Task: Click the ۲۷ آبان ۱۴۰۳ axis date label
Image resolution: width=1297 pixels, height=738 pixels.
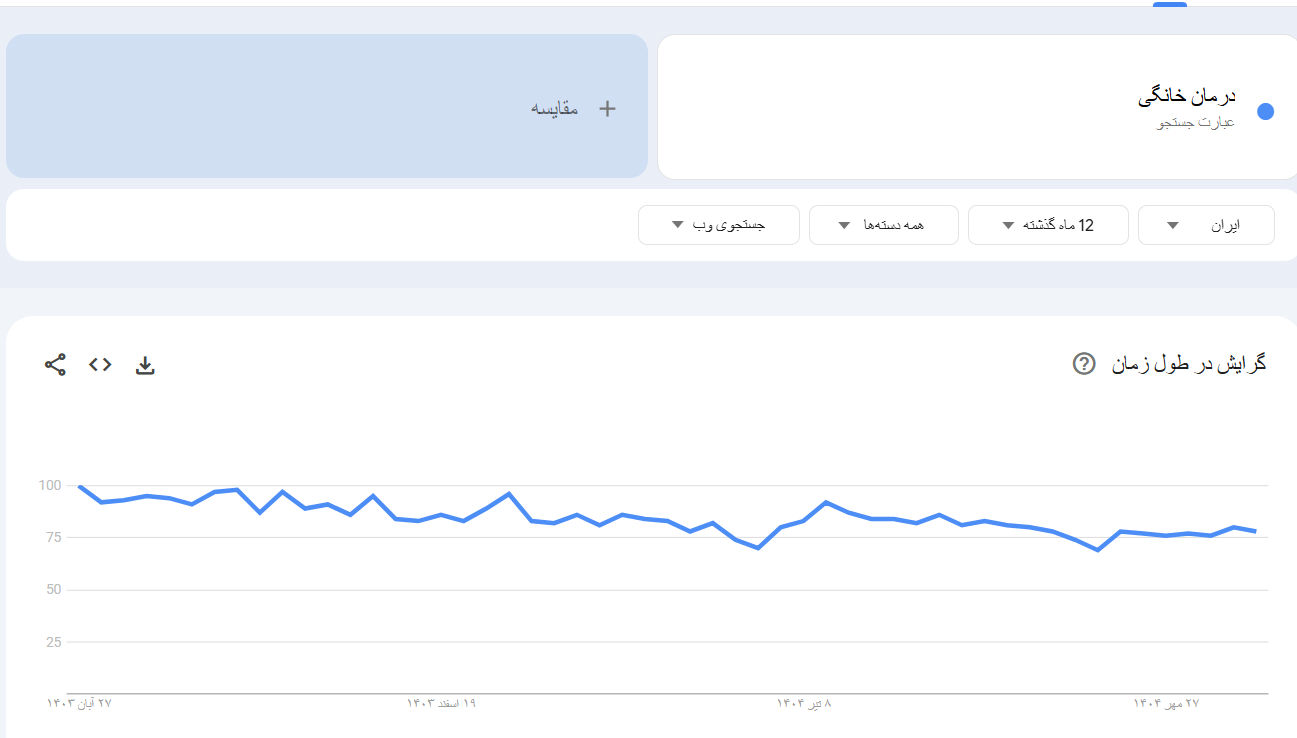Action: pyautogui.click(x=80, y=704)
